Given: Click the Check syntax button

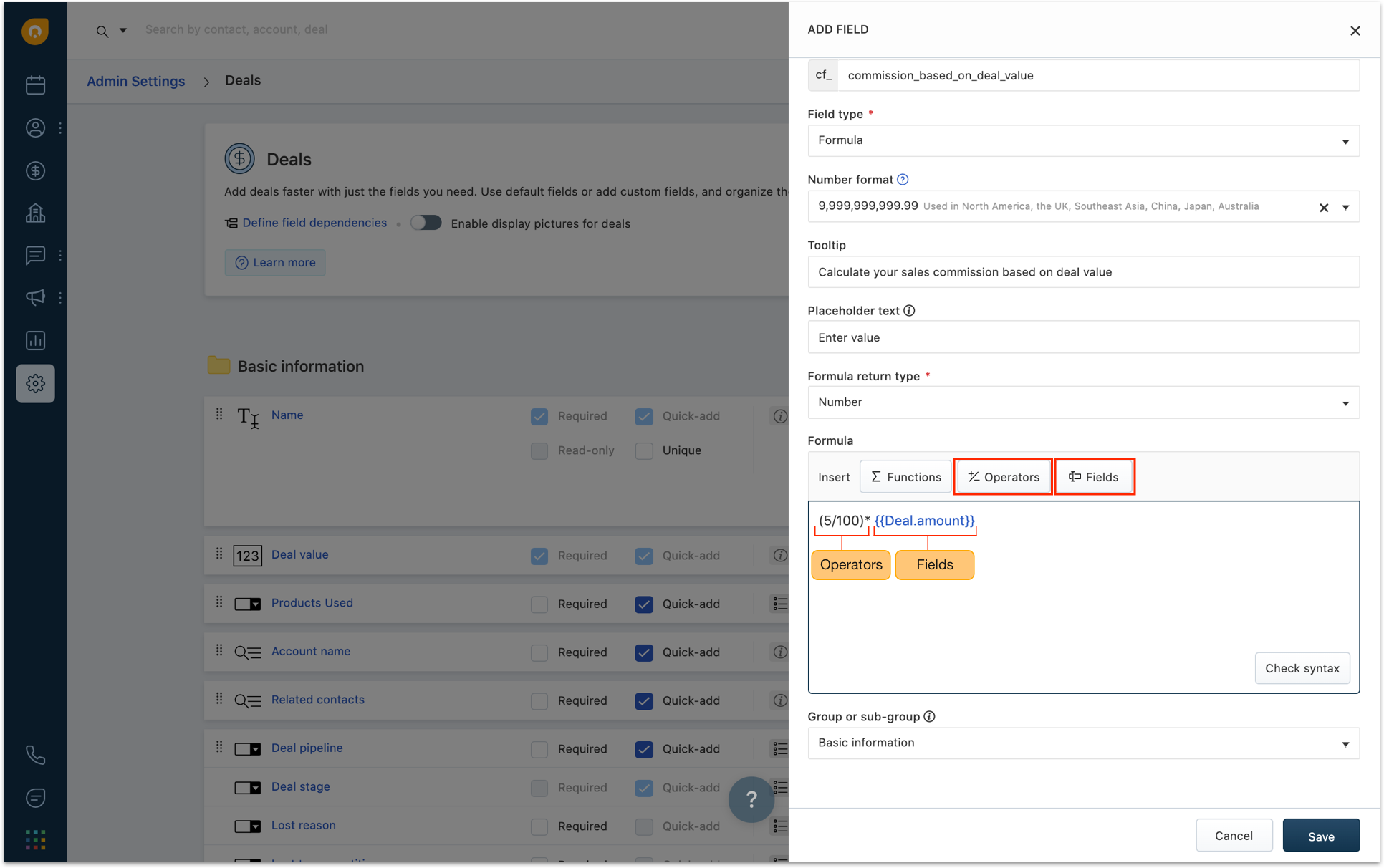Looking at the screenshot, I should click(x=1302, y=668).
